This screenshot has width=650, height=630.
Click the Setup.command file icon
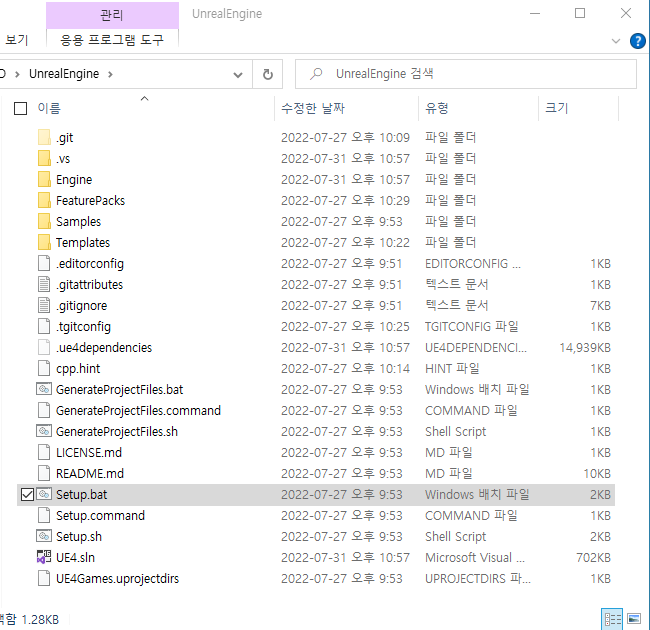click(44, 515)
